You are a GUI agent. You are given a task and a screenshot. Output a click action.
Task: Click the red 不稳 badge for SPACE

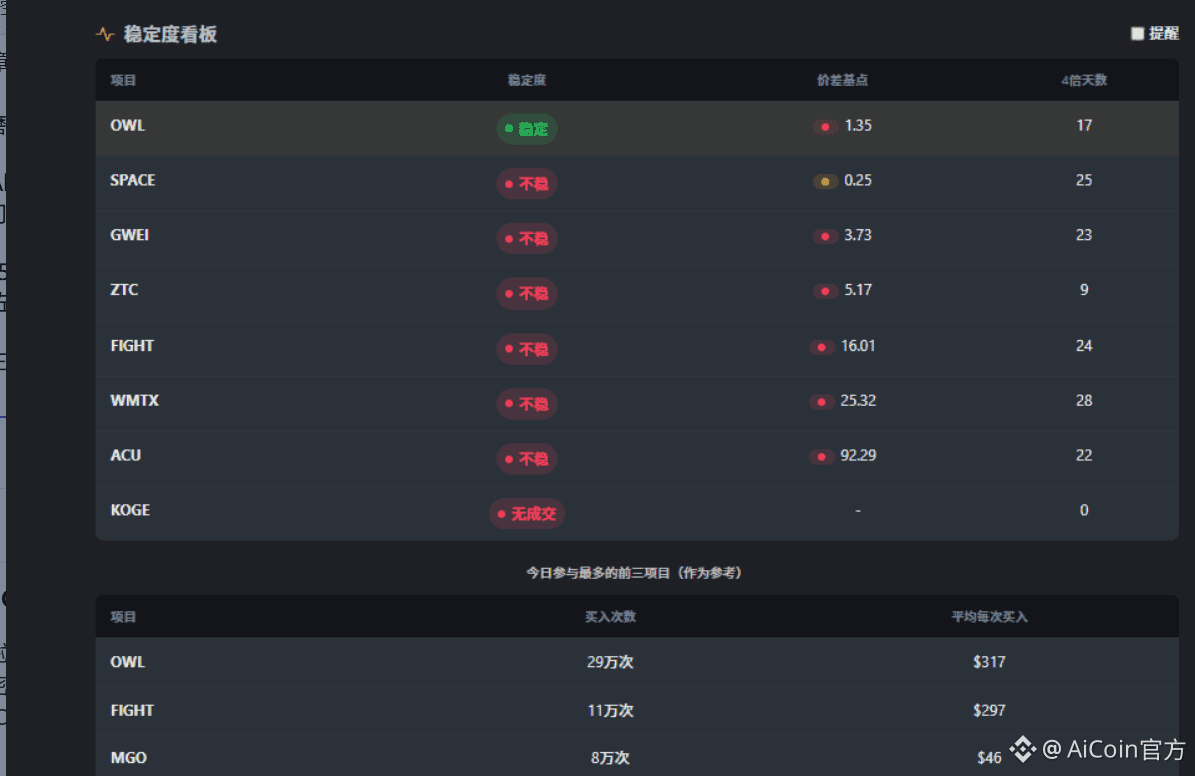(x=527, y=184)
